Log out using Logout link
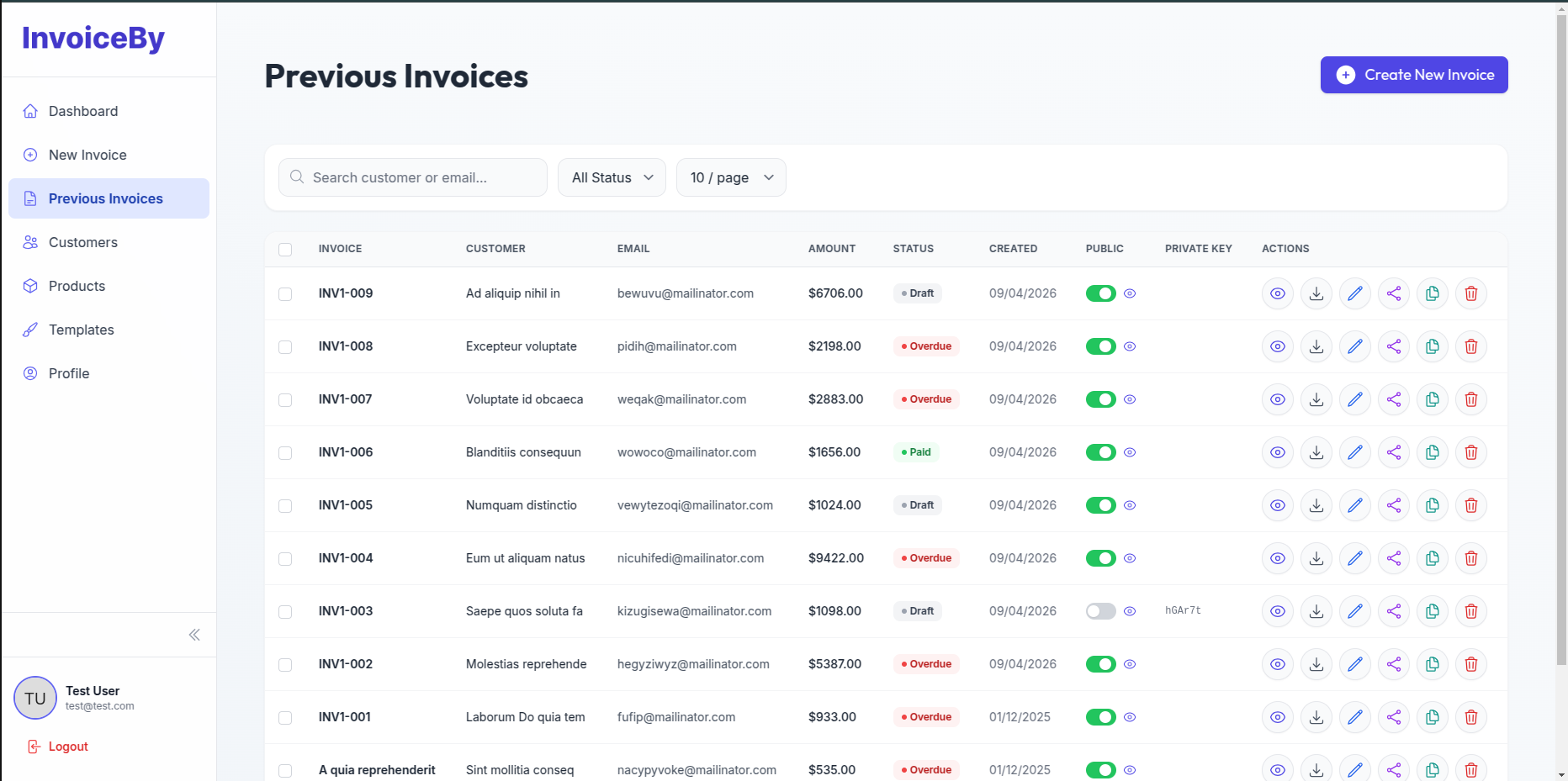Image resolution: width=1568 pixels, height=781 pixels. (58, 747)
